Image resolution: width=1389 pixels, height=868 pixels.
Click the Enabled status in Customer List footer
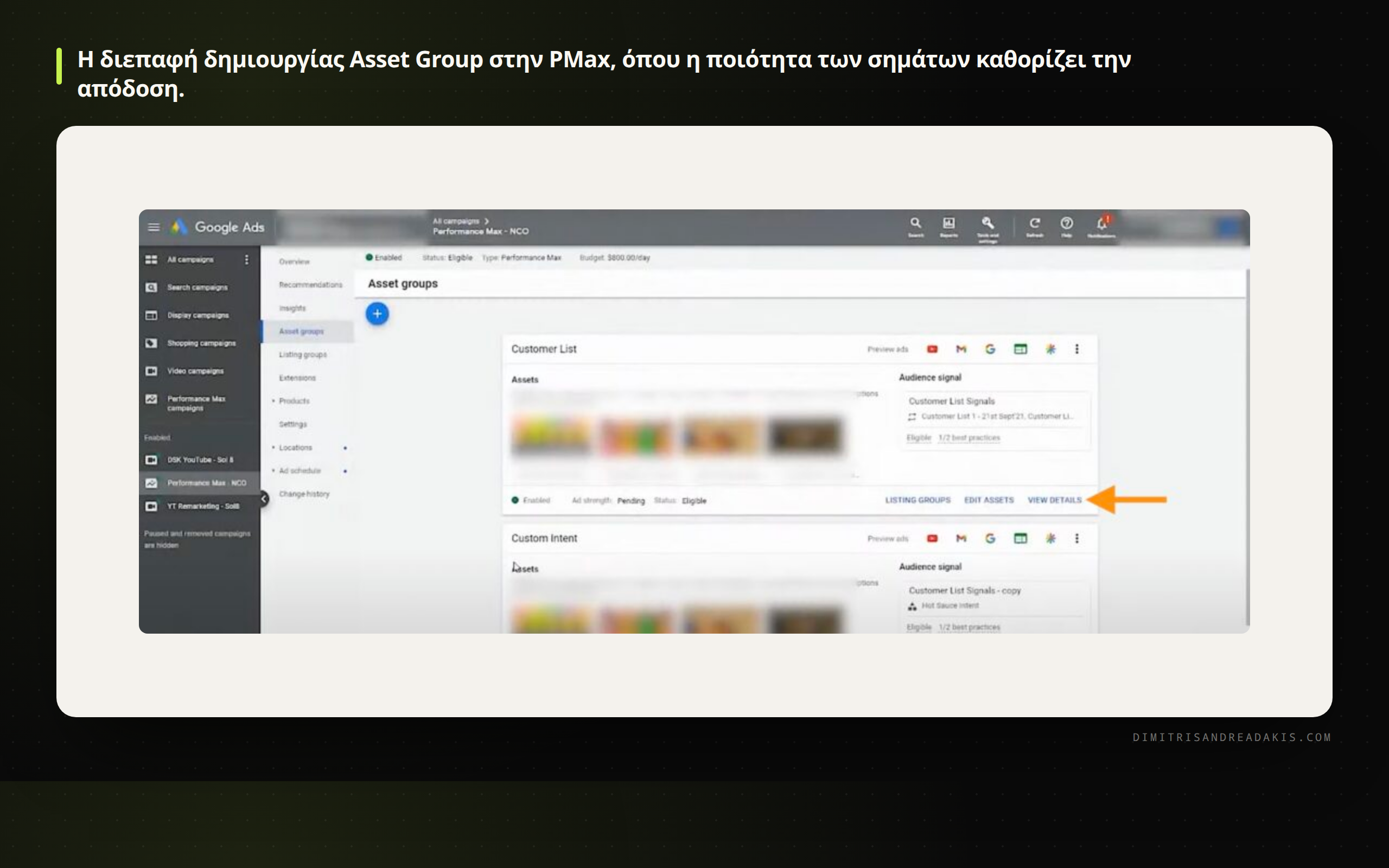click(x=531, y=501)
